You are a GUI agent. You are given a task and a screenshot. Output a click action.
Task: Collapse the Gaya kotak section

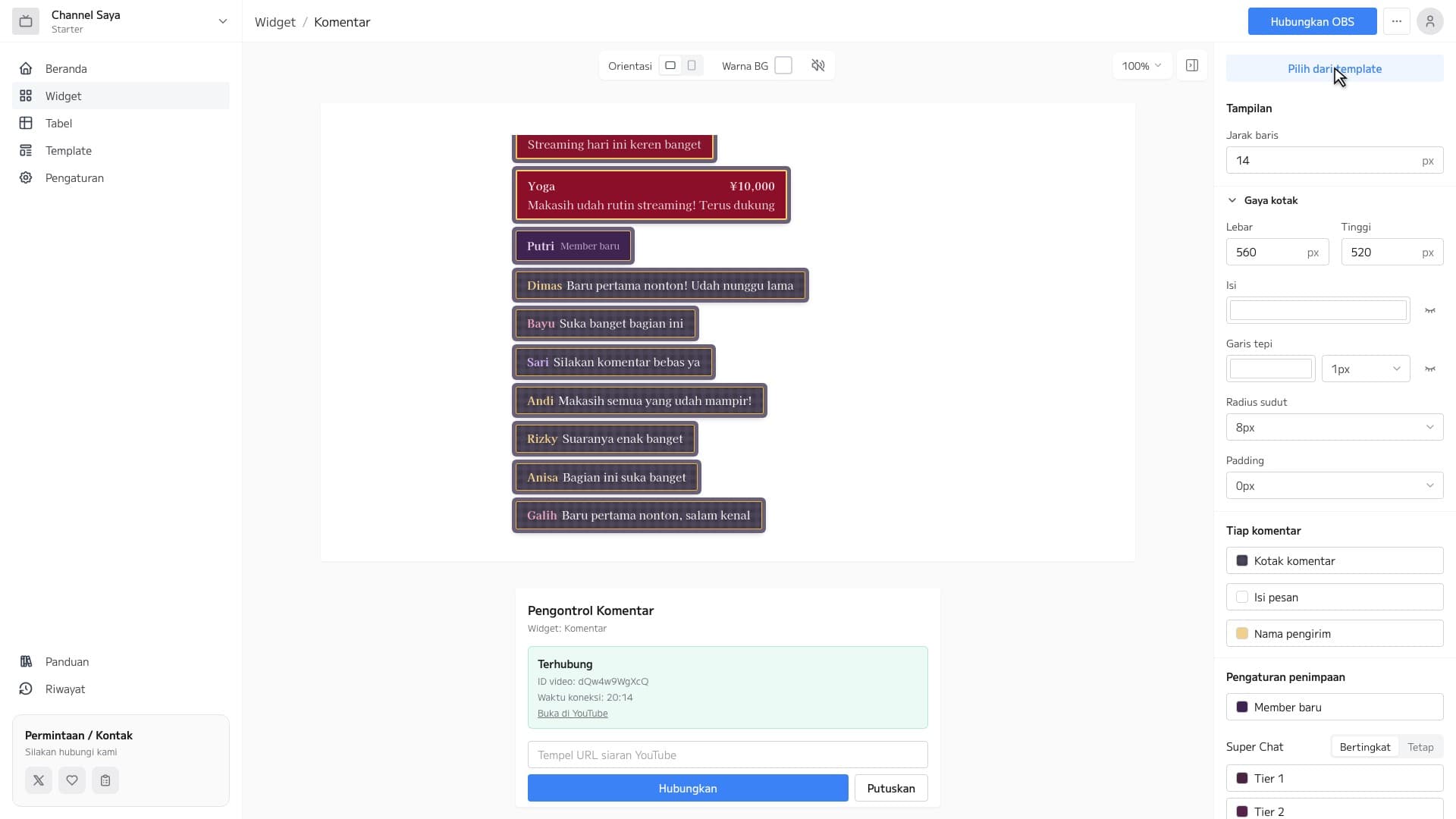click(1263, 200)
